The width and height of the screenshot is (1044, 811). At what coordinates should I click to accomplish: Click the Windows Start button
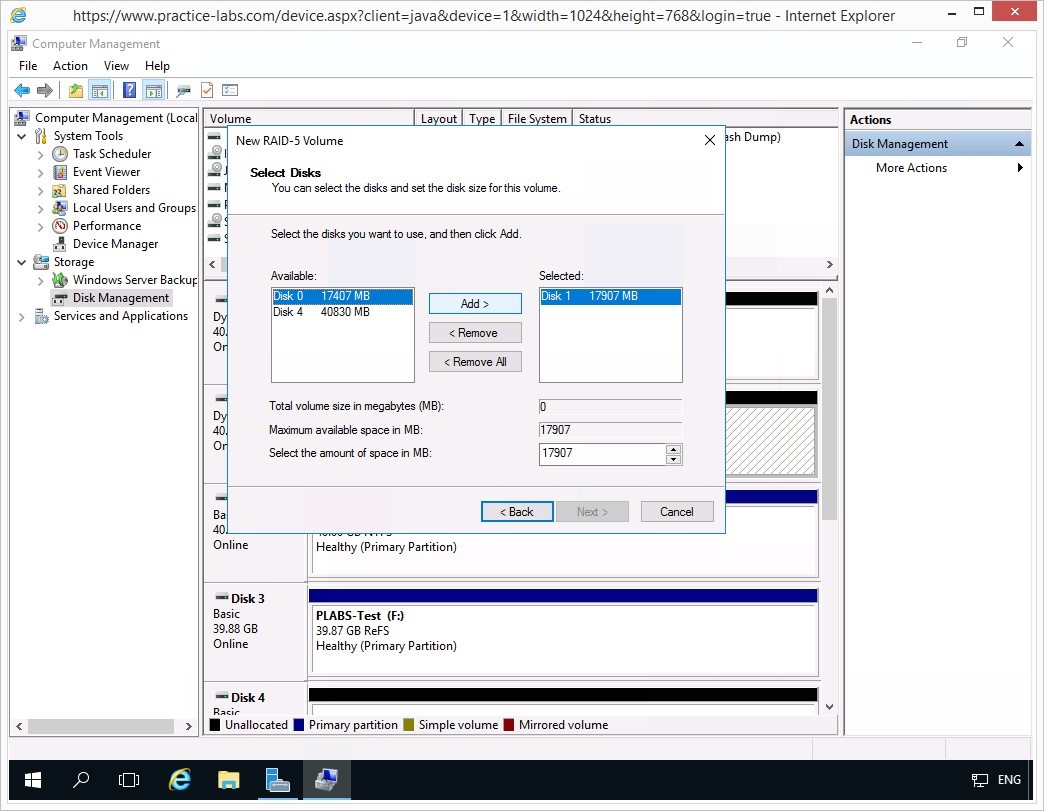tap(33, 780)
